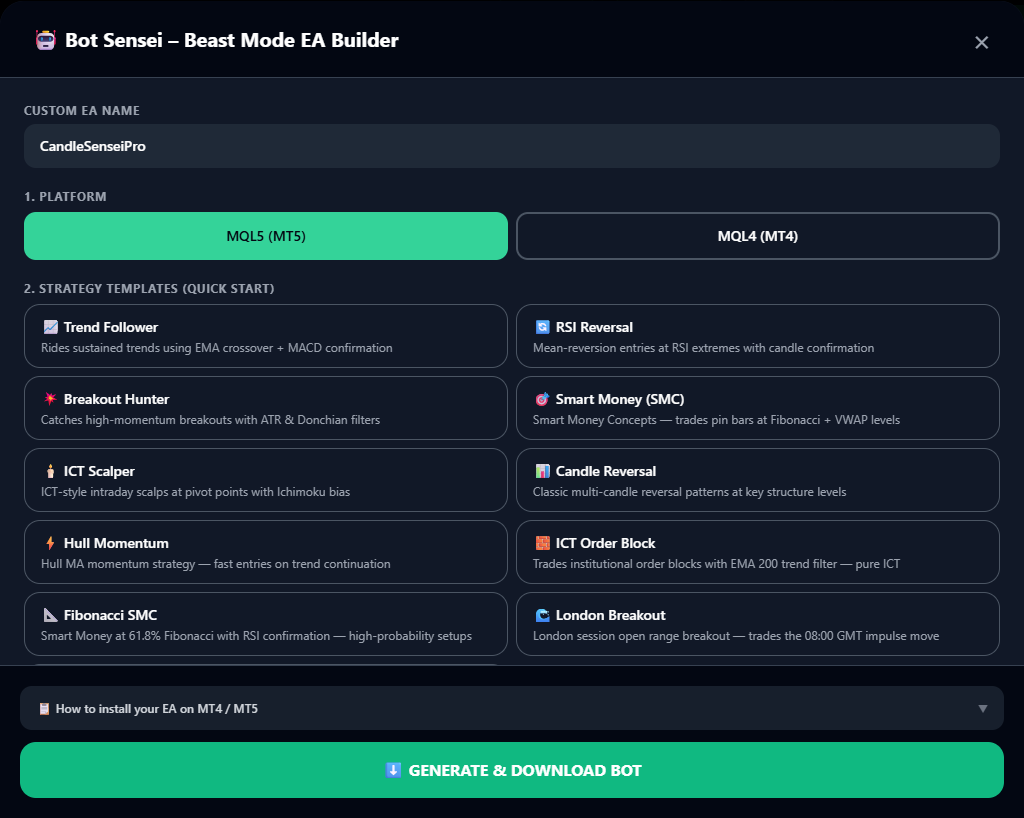Click "Catches high-momentum breakouts" description
1024x818 pixels.
210,420
